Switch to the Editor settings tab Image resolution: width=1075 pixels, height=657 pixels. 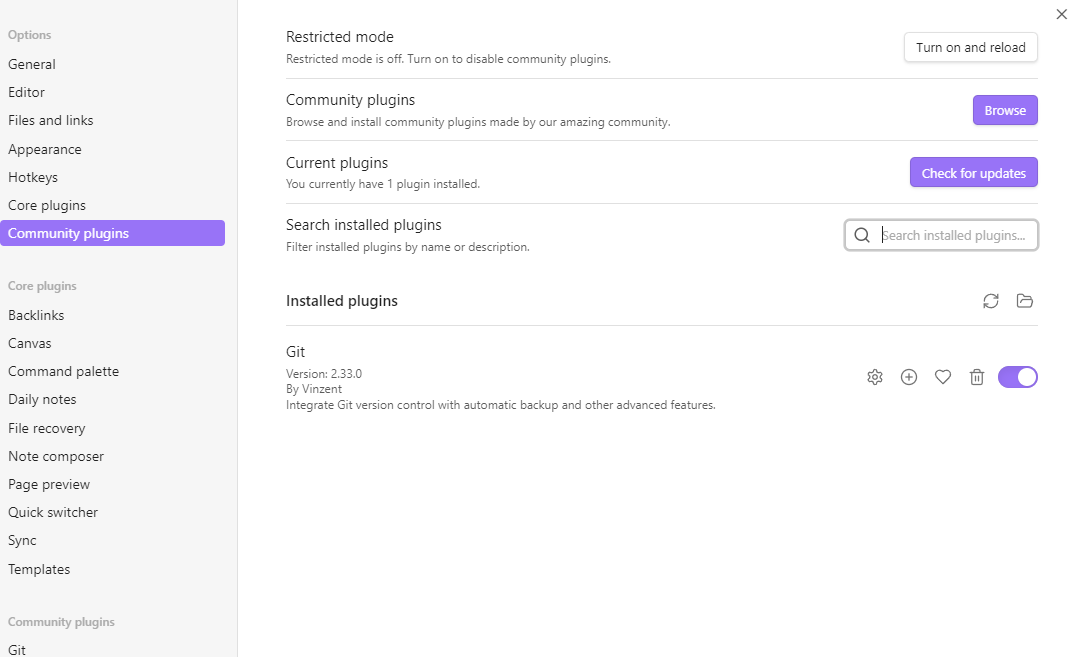coord(27,92)
